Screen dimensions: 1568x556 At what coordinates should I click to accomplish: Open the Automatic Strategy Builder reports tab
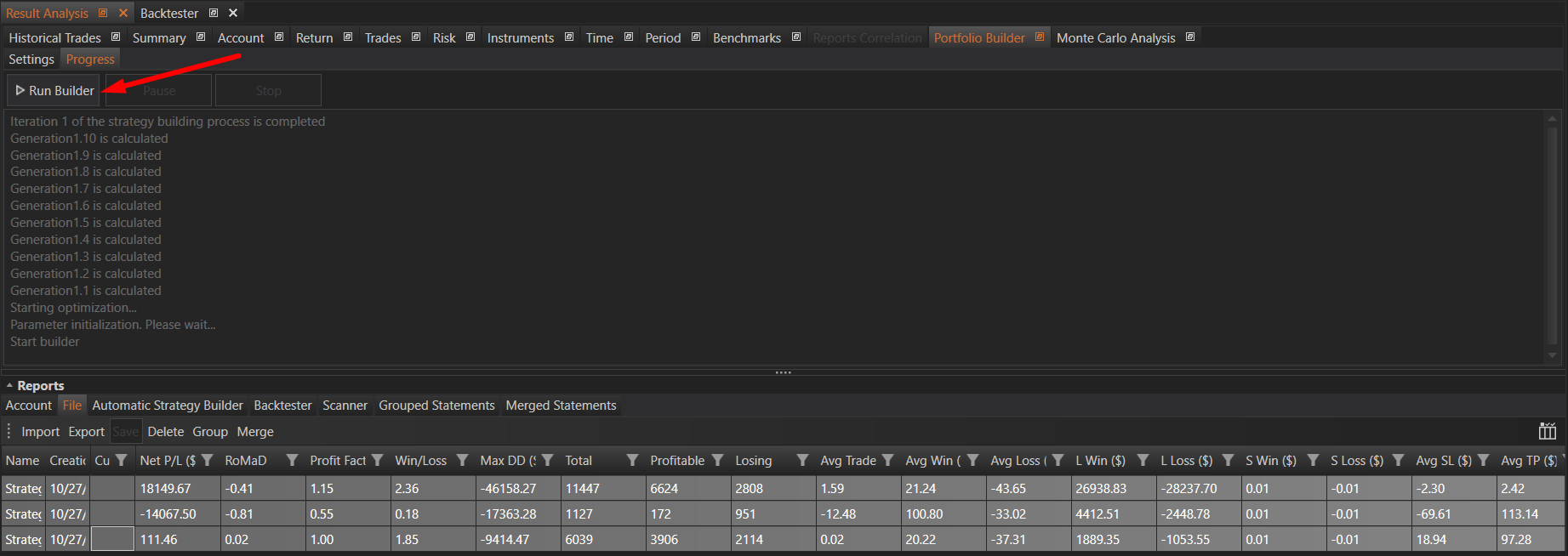pyautogui.click(x=167, y=406)
